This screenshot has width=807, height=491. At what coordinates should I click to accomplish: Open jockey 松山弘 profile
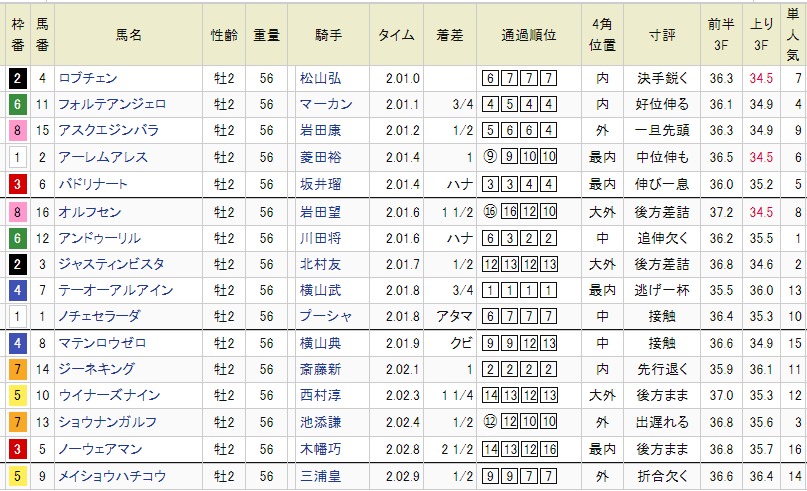tap(319, 78)
